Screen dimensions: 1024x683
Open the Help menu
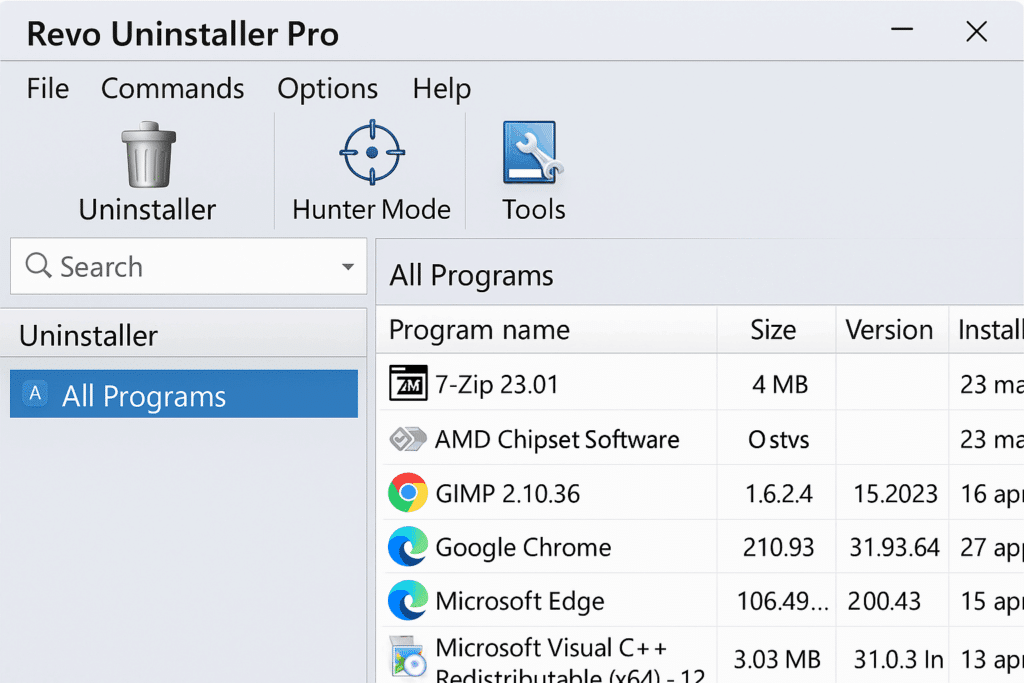coord(441,88)
